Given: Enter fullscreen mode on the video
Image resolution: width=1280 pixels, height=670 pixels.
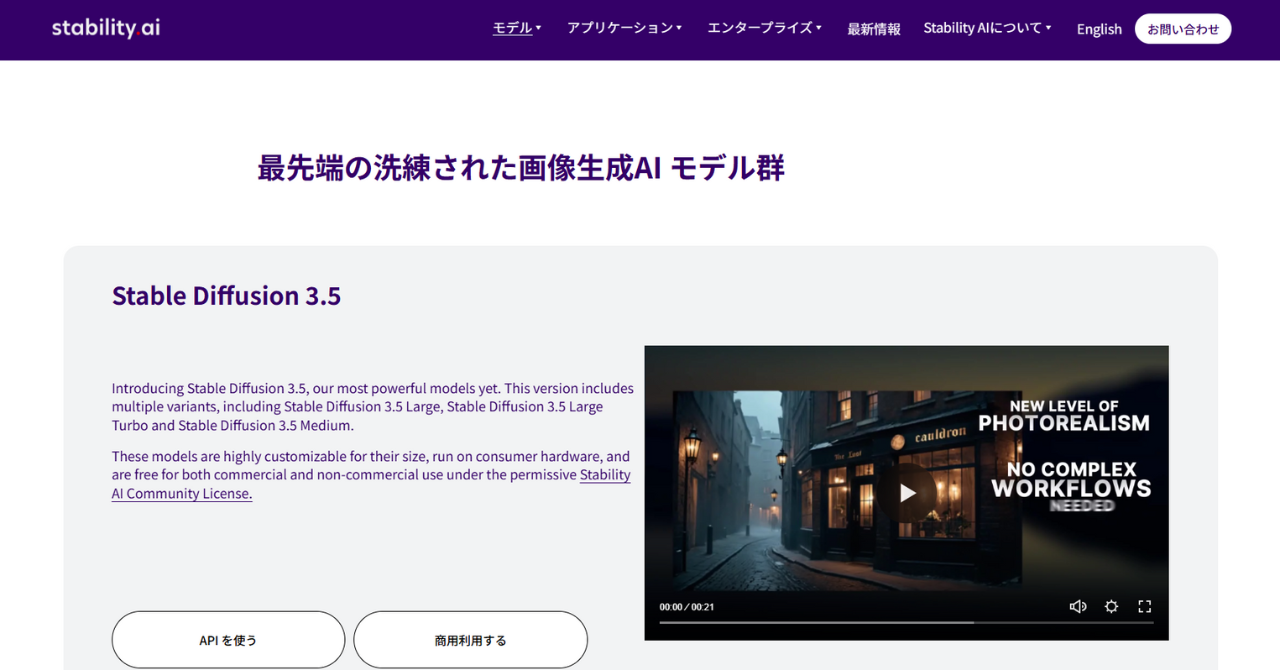Looking at the screenshot, I should tap(1145, 606).
